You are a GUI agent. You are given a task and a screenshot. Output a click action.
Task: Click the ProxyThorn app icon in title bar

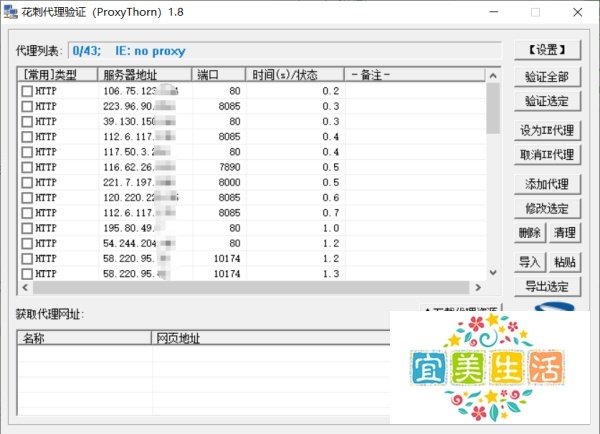[11, 12]
